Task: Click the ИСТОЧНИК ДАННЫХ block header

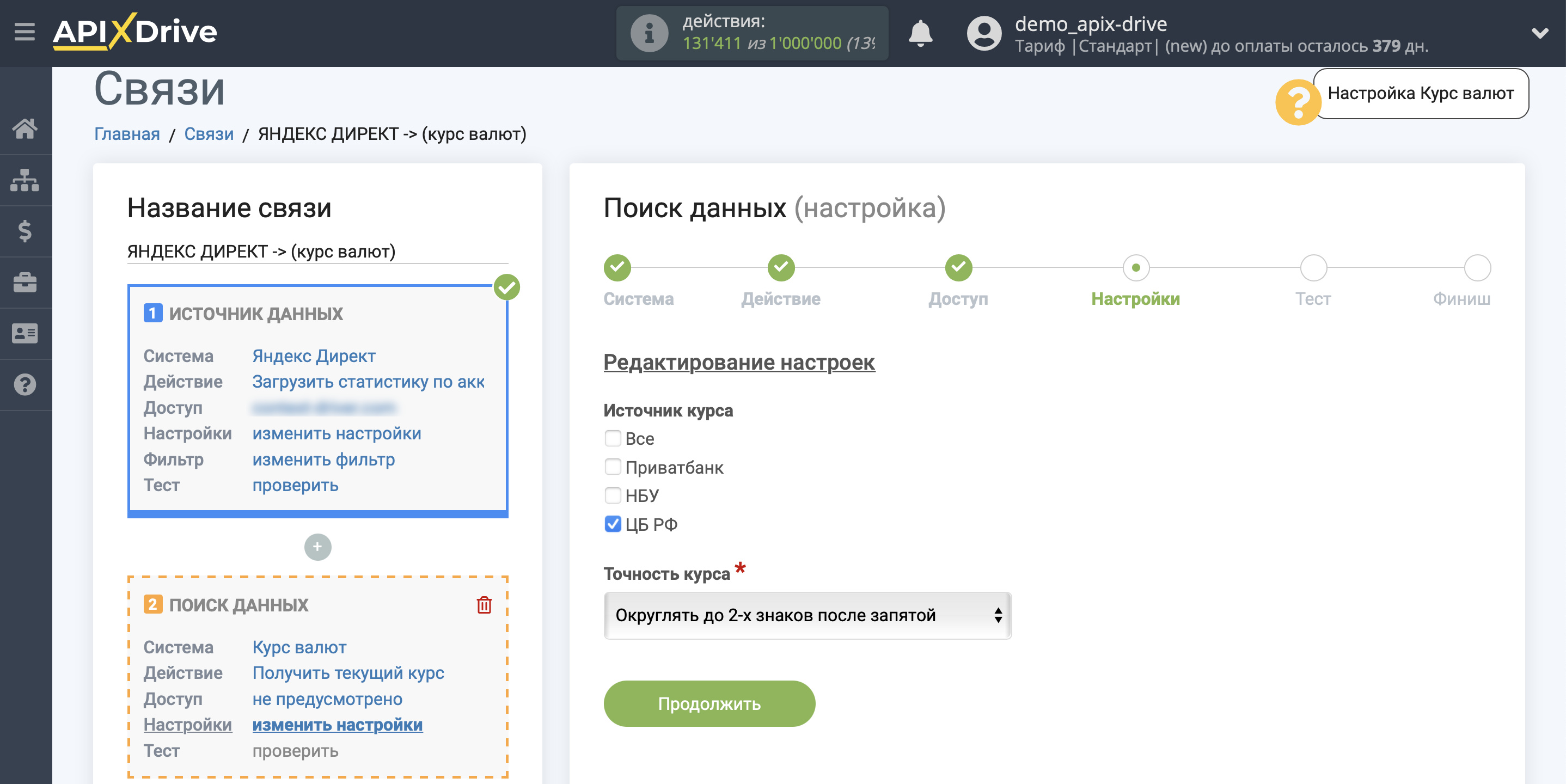Action: pyautogui.click(x=255, y=314)
